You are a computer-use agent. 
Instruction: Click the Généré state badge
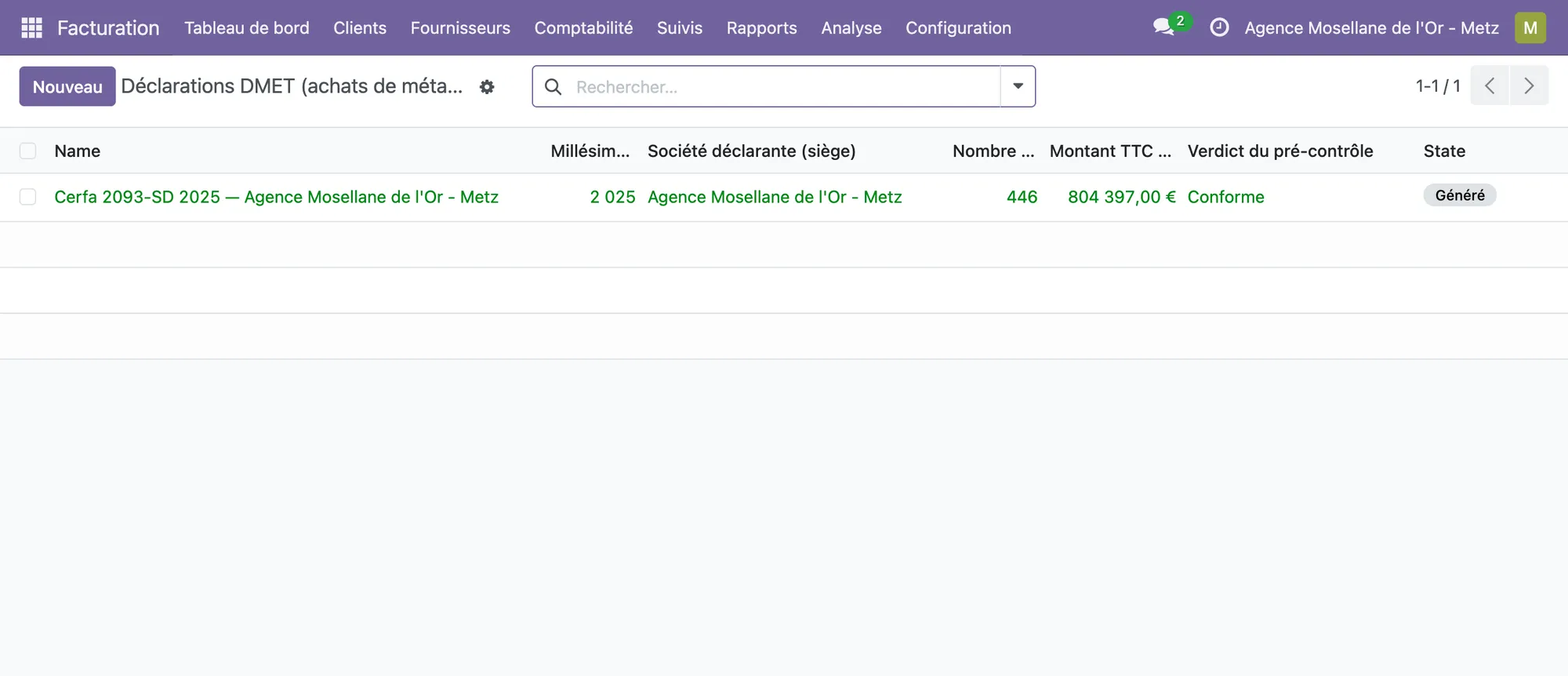pos(1460,195)
